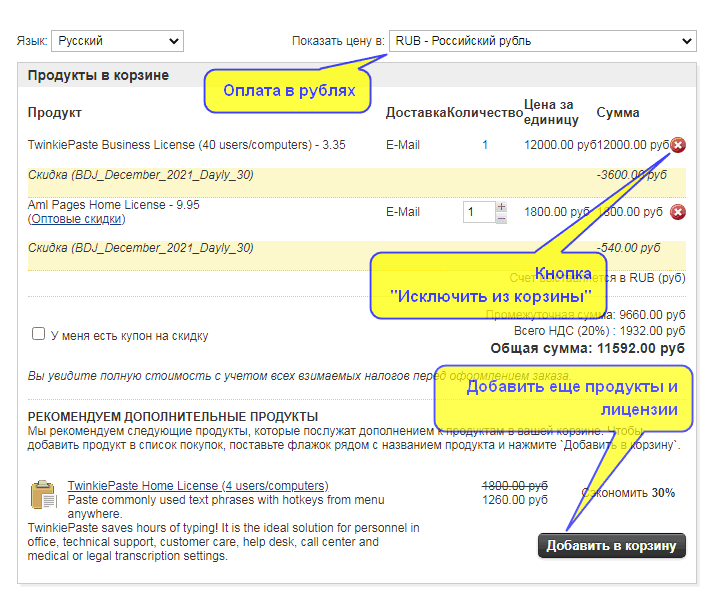Click the 'Общая сумма: 11592.00 руб' total
This screenshot has height=593, width=723.
[587, 348]
